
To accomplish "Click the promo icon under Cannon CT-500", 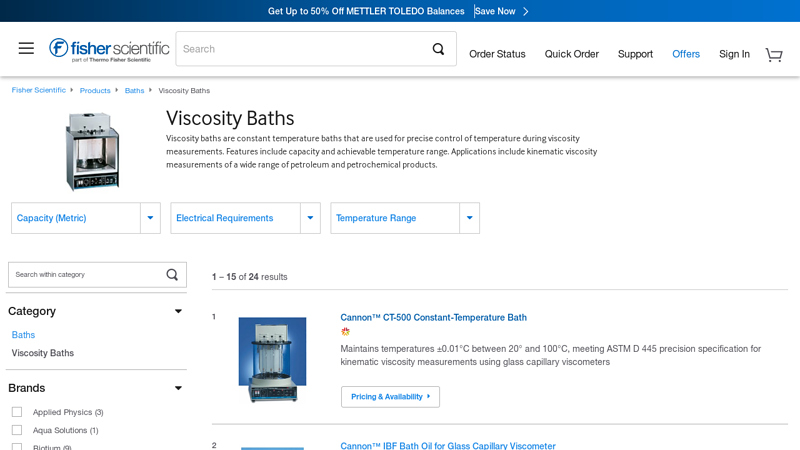I will pos(345,332).
